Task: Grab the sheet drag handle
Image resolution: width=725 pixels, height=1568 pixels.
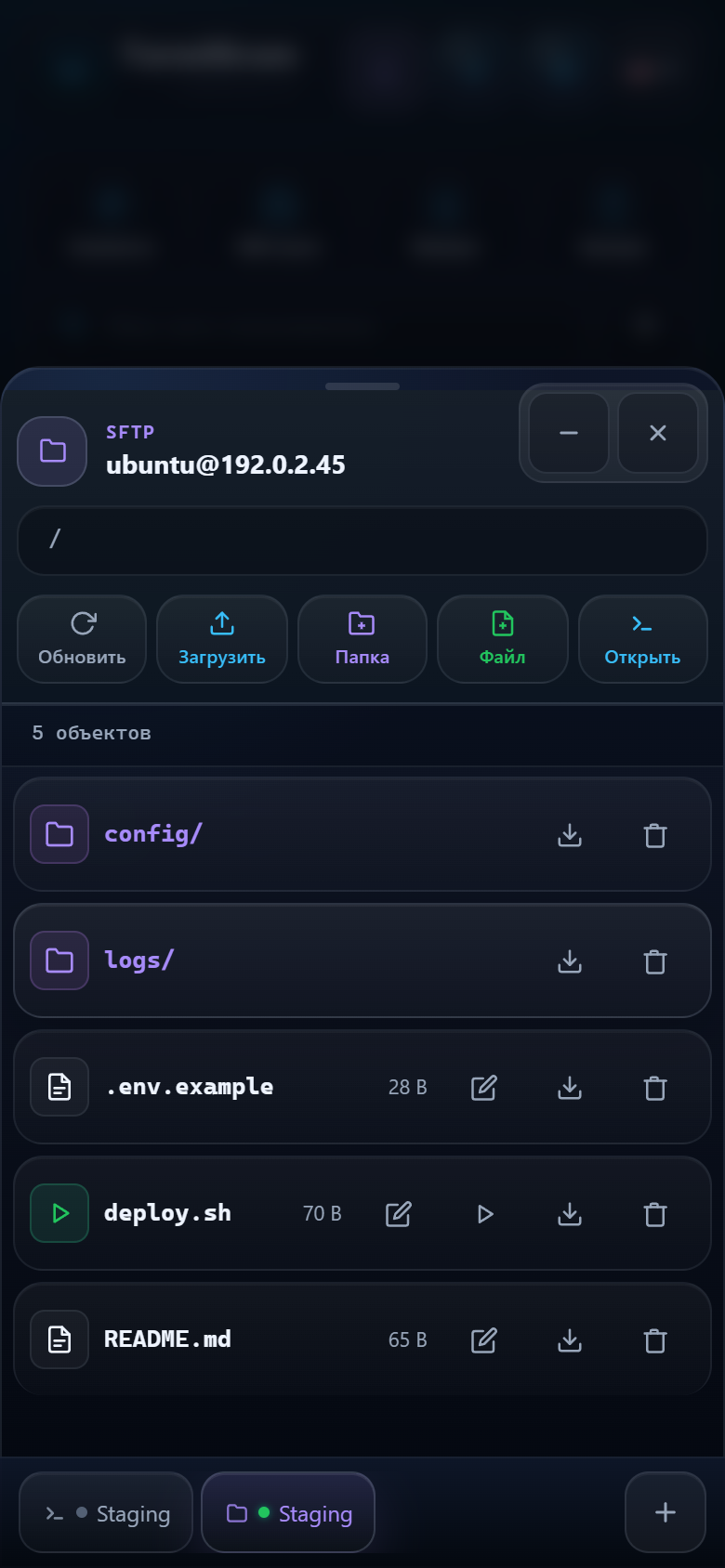Action: (x=362, y=386)
